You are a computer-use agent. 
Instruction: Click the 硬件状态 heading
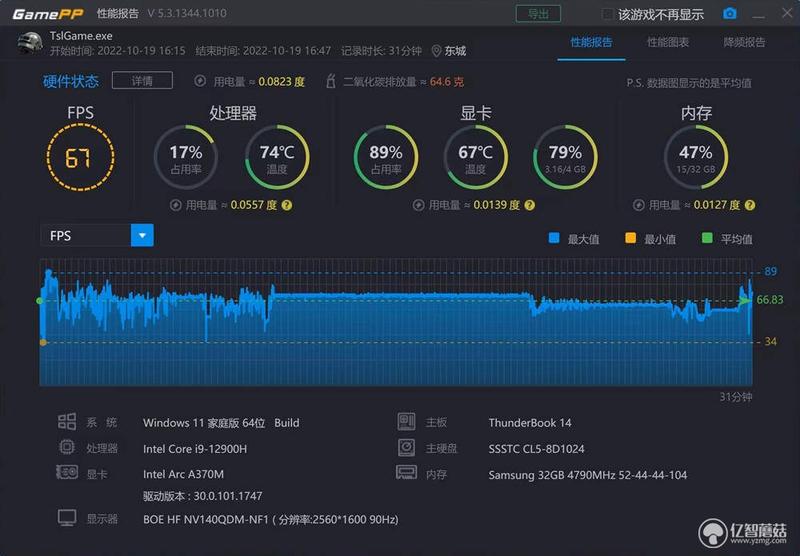tap(71, 81)
